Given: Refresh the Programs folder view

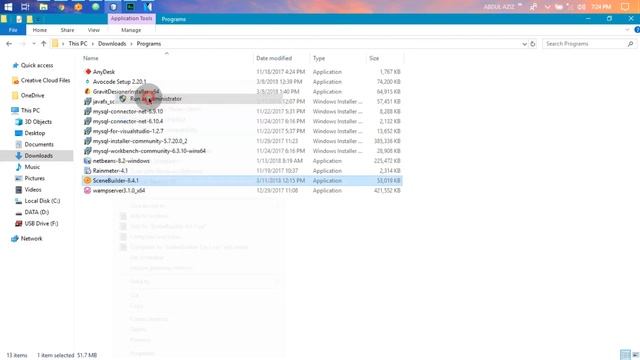Looking at the screenshot, I should pos(533,44).
